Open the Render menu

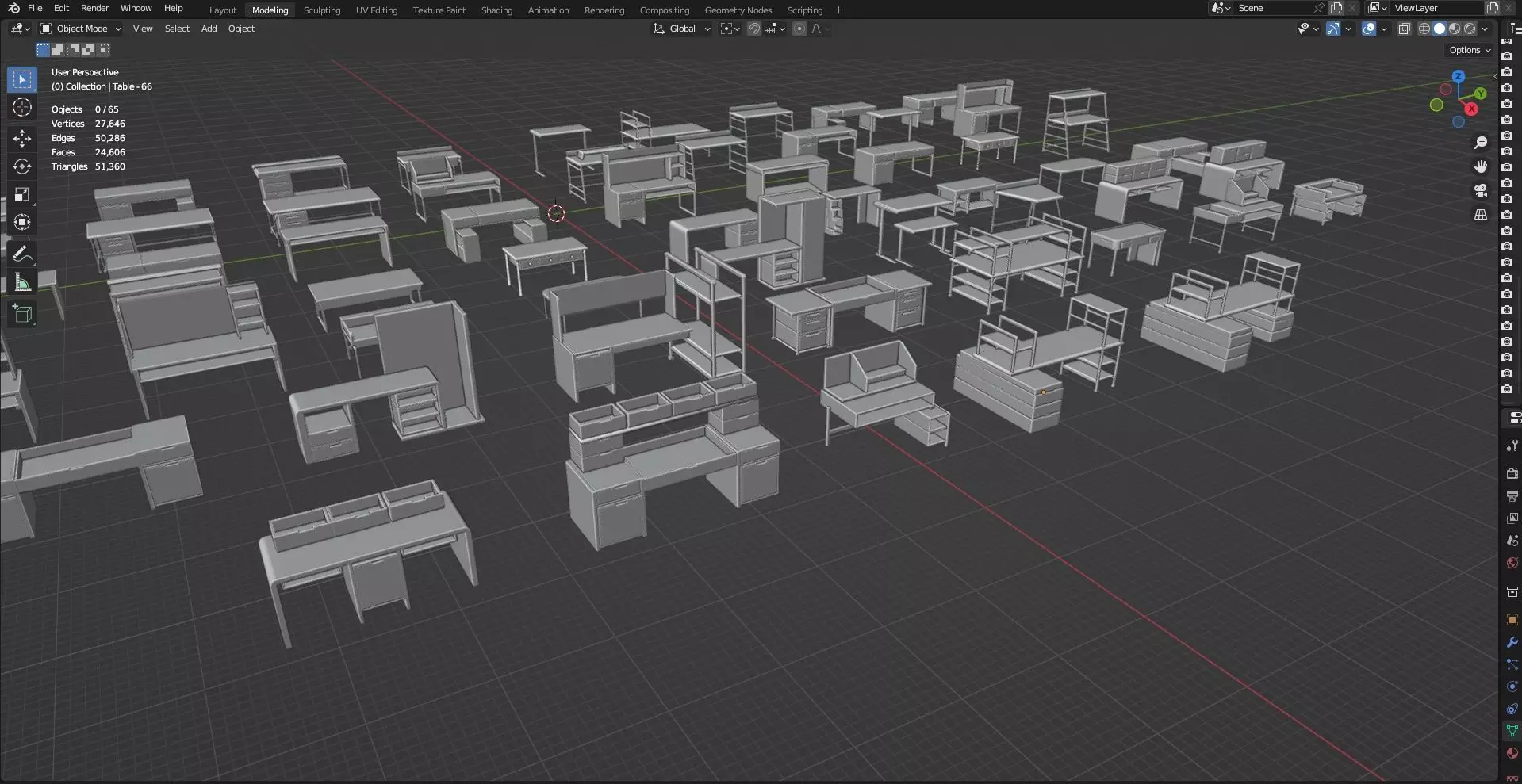(94, 8)
